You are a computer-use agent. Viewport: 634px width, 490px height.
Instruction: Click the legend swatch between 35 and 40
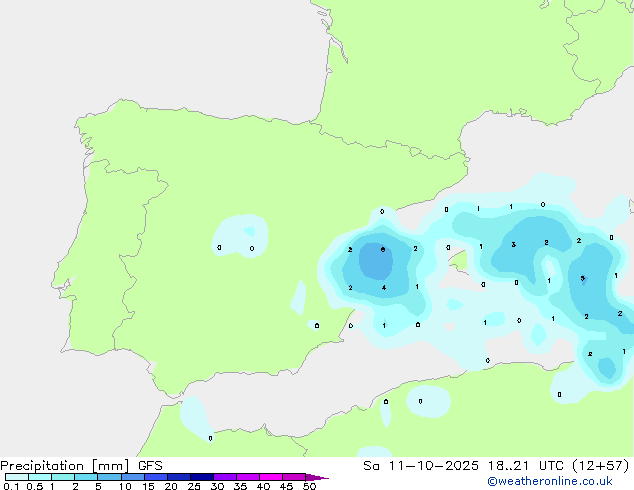tap(248, 477)
